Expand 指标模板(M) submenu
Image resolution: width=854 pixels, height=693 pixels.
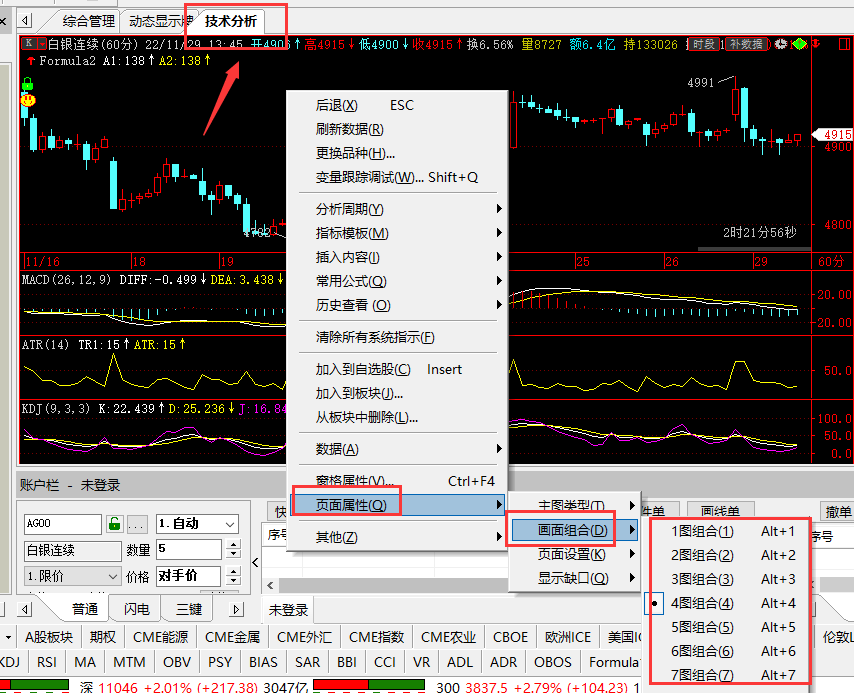tap(398, 233)
